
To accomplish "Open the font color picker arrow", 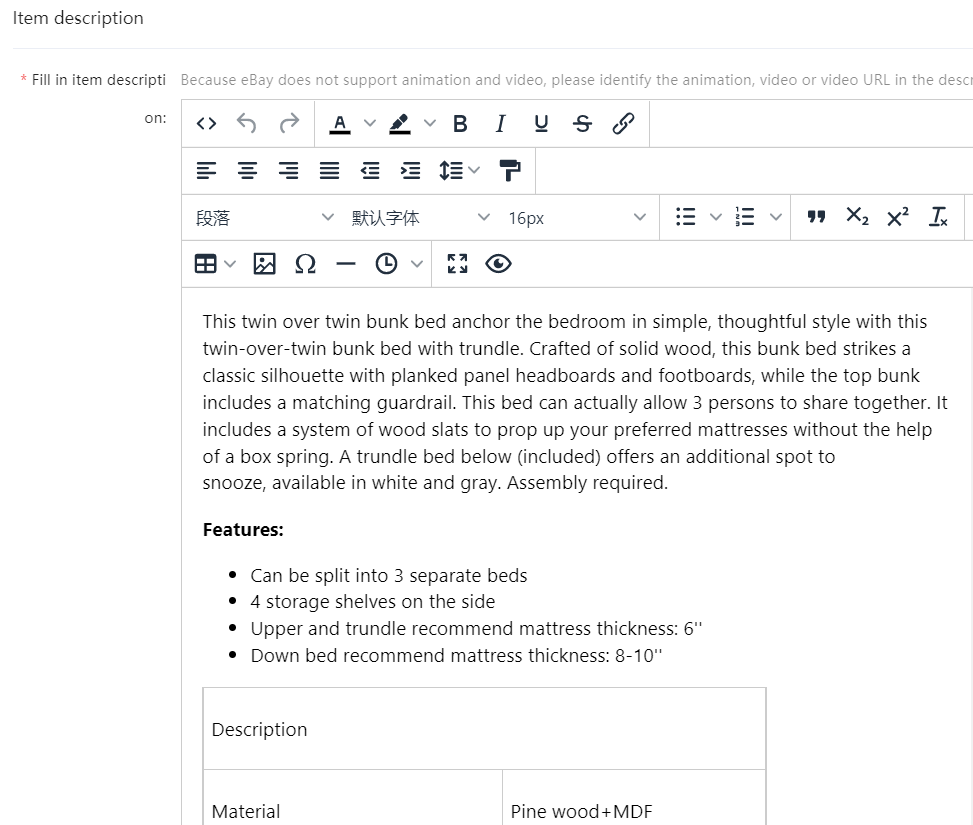I will 370,124.
